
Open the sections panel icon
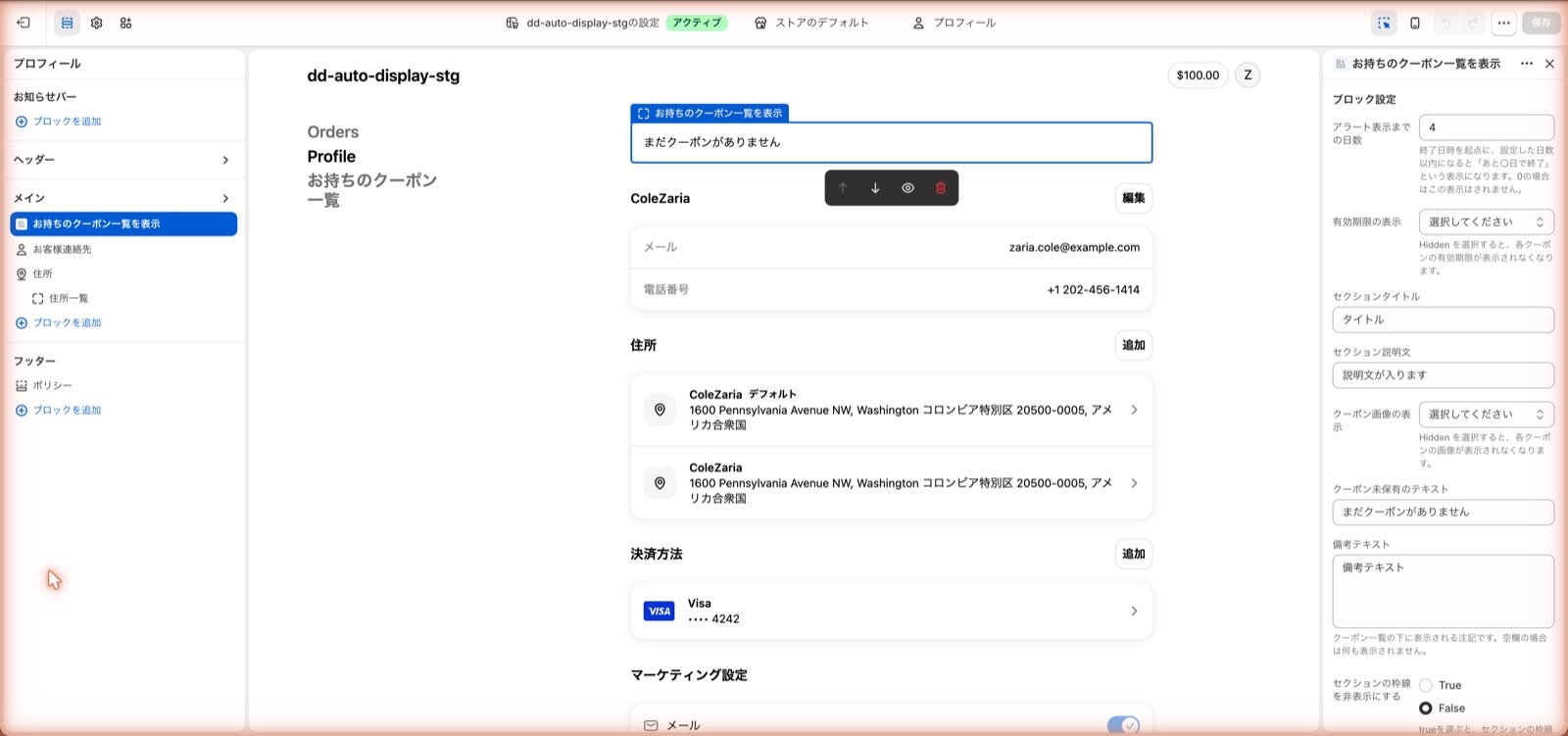click(67, 23)
